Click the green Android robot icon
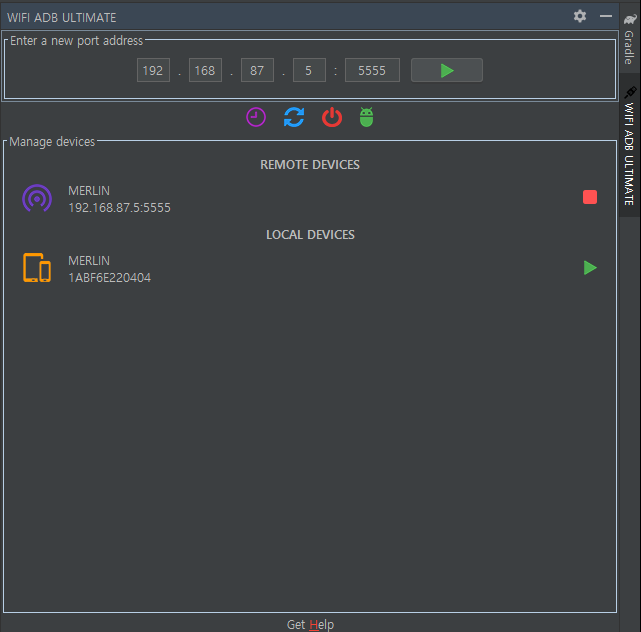Screen dimensions: 641x632 [x=366, y=117]
